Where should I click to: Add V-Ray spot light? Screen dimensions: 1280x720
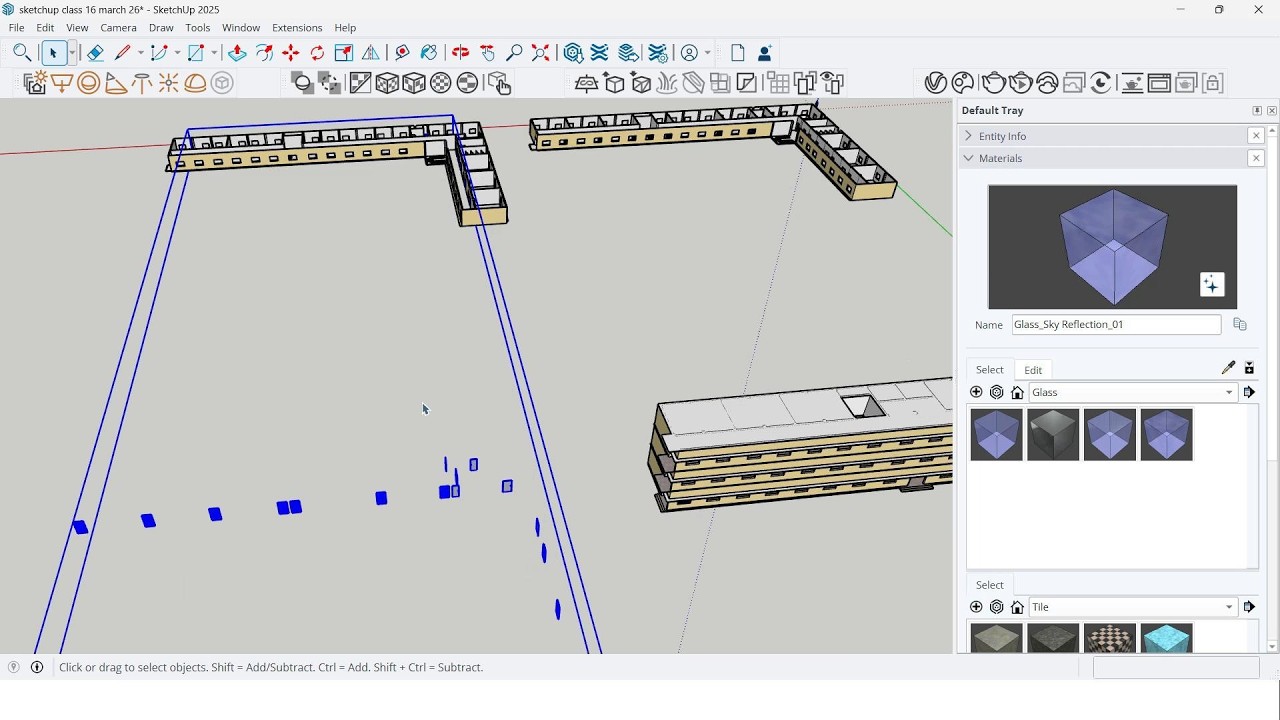(x=116, y=83)
